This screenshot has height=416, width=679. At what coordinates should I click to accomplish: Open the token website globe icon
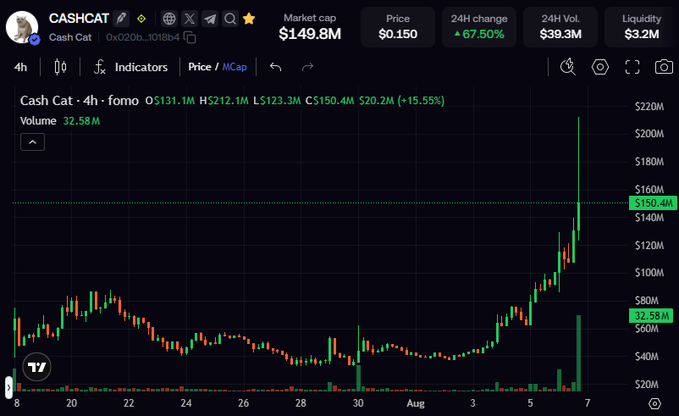click(x=169, y=19)
